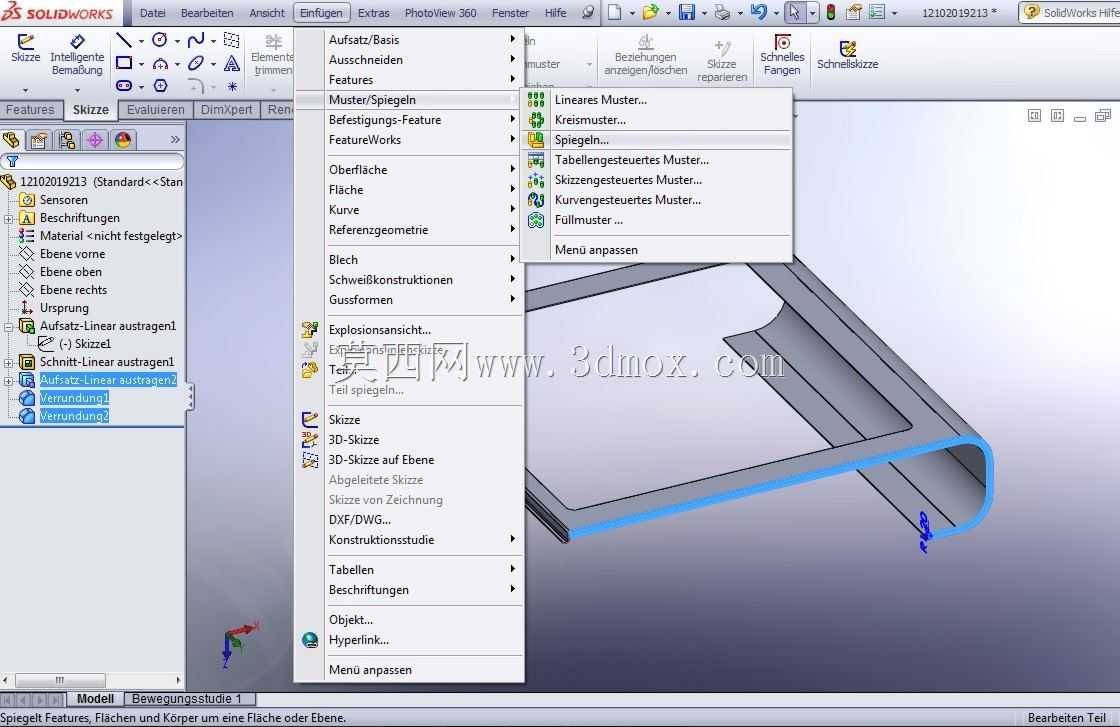Open the Extras menu

pyautogui.click(x=374, y=13)
